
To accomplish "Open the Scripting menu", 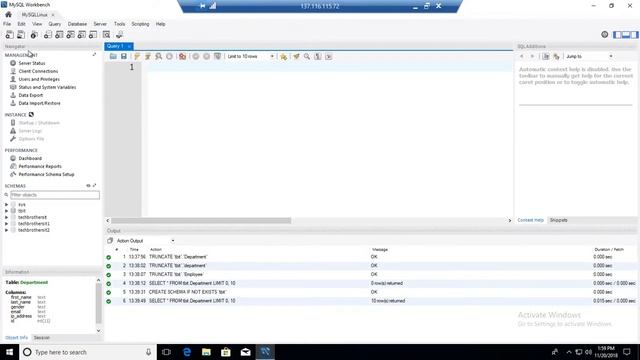I will pos(140,24).
